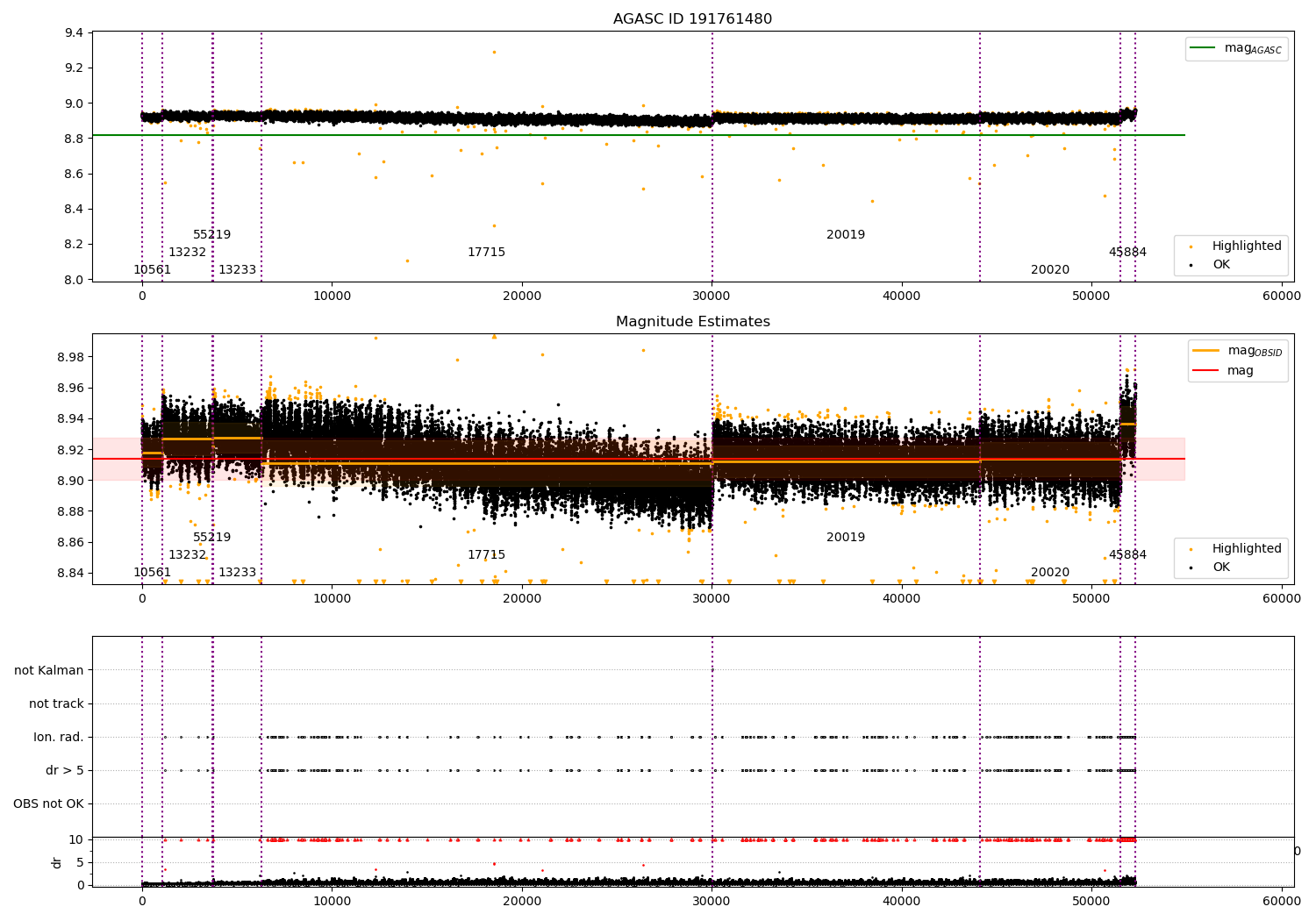This screenshot has height=921, width=1316.
Task: Click obsid label 13232 in Magnitude Estimates plot
Action: click(188, 554)
